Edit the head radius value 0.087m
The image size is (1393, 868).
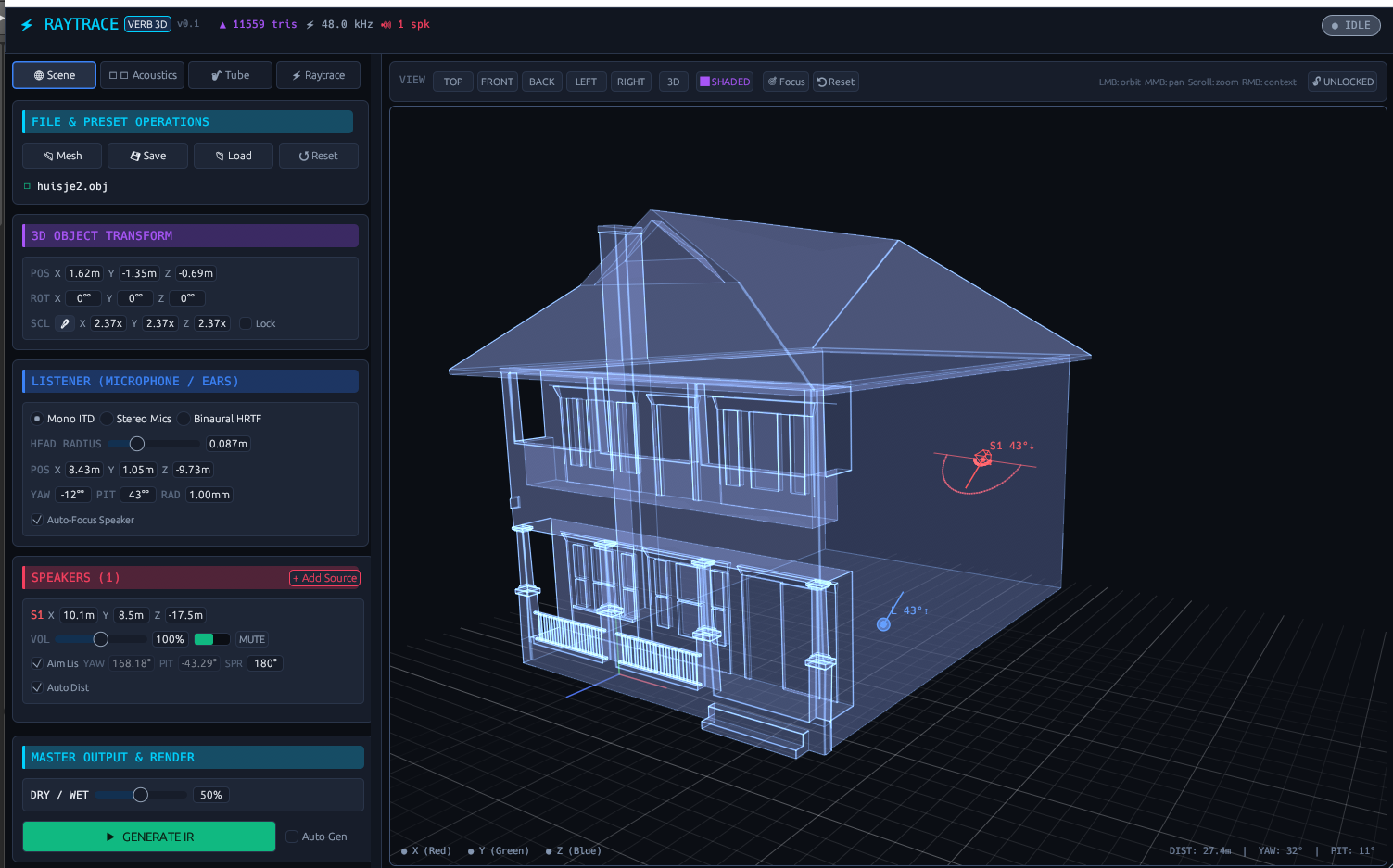tap(228, 444)
